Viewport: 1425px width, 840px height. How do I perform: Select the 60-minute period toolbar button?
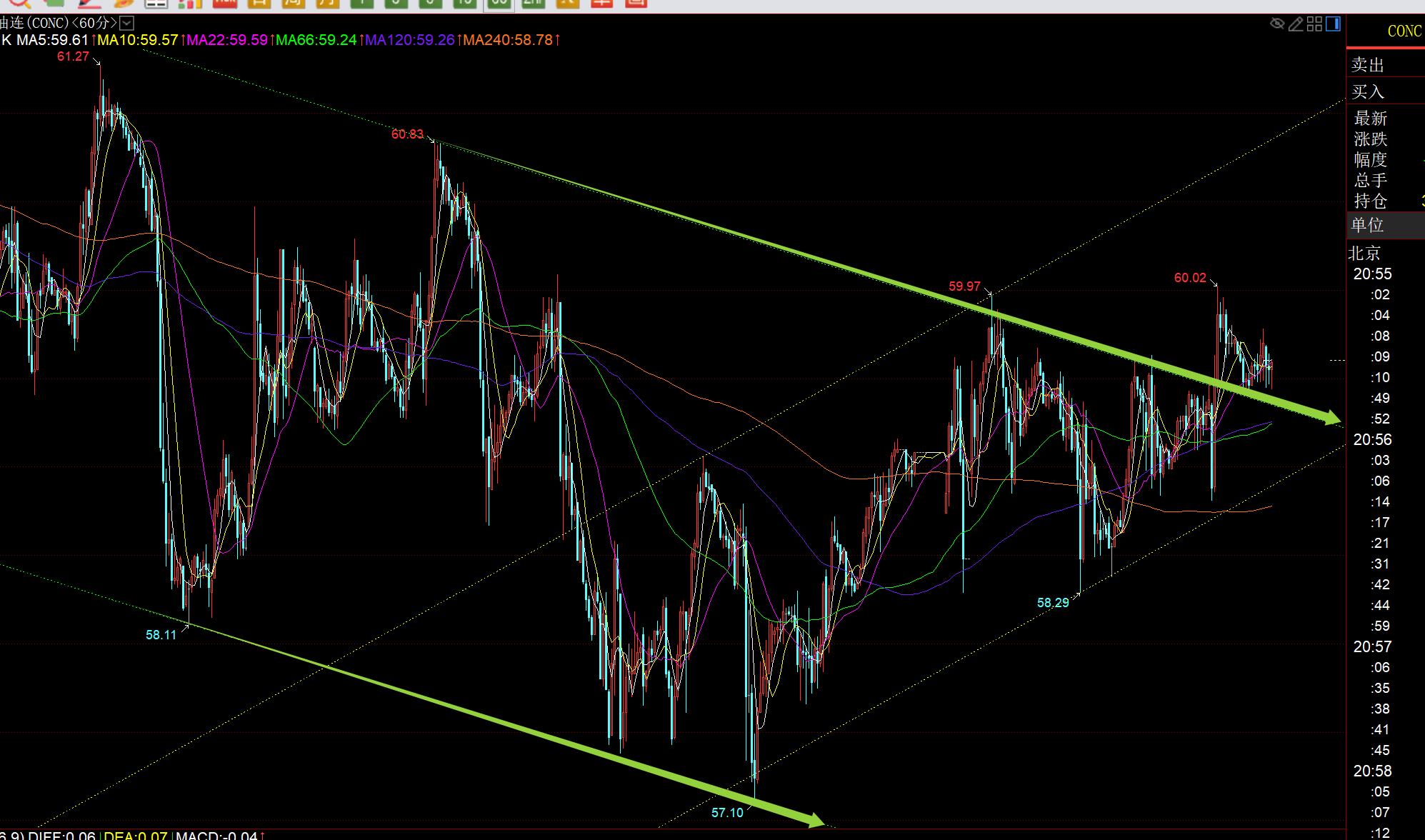tap(499, 2)
